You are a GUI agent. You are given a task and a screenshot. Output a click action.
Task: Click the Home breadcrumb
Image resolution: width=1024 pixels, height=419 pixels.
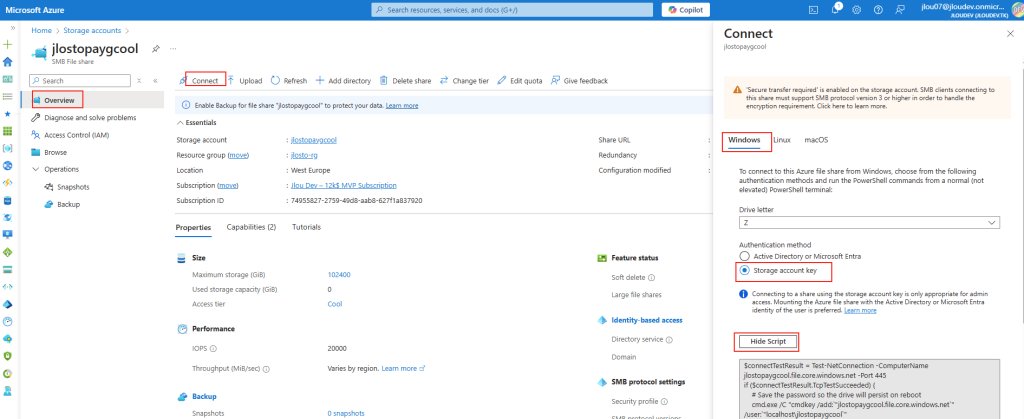coord(41,31)
